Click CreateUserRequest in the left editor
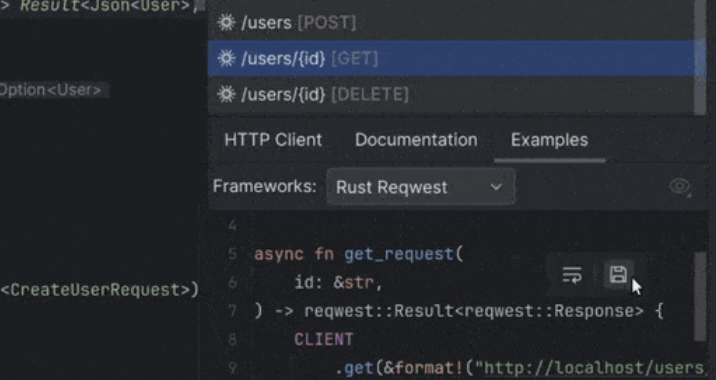This screenshot has width=716, height=380. [95, 290]
